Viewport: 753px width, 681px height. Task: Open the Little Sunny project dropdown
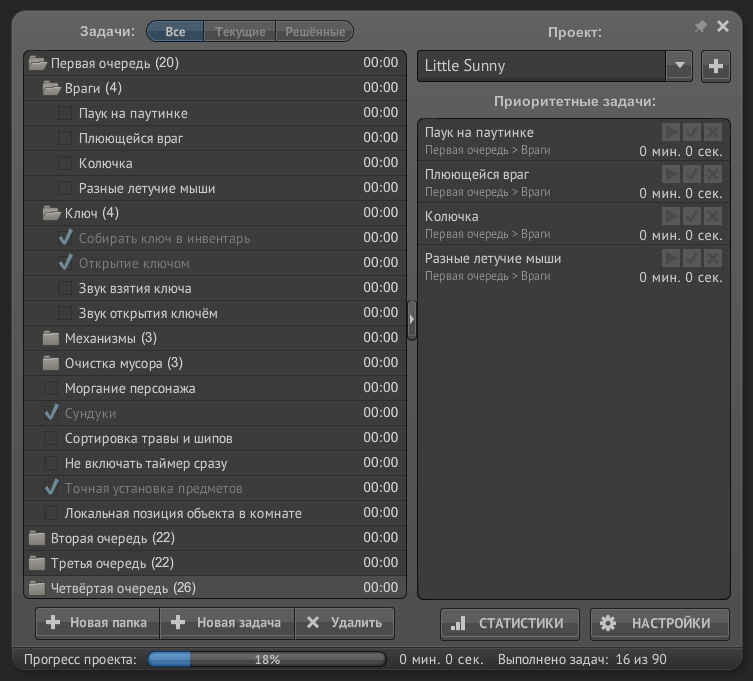(x=679, y=66)
